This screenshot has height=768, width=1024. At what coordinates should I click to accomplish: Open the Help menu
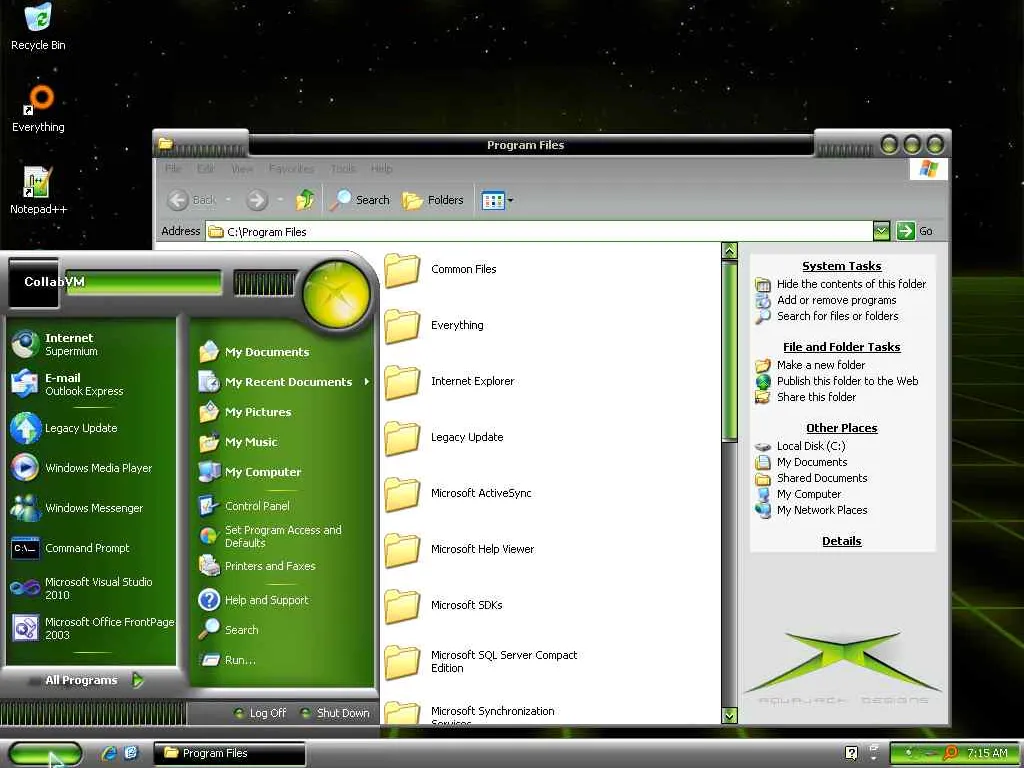(381, 168)
